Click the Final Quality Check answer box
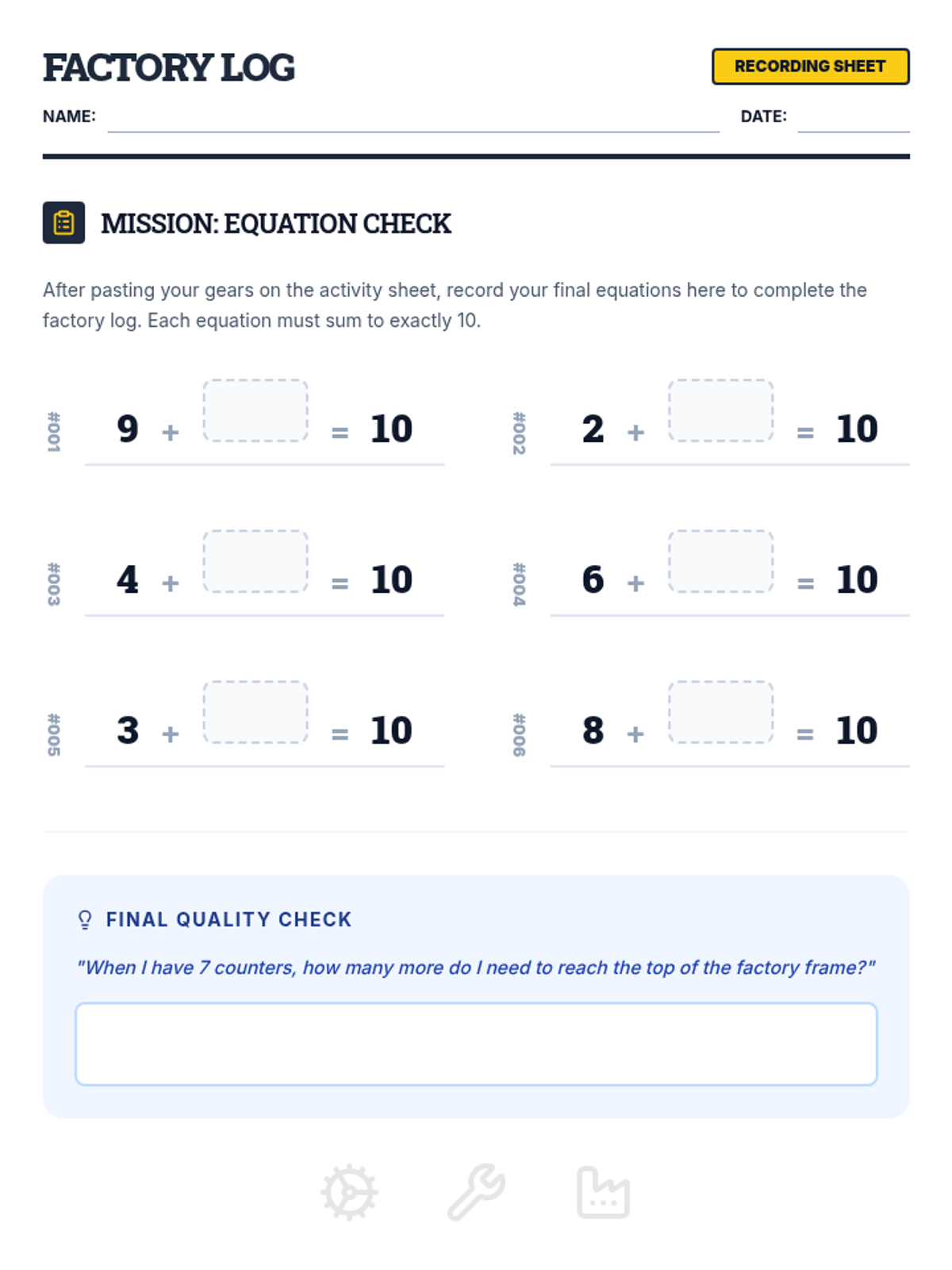 476,1044
